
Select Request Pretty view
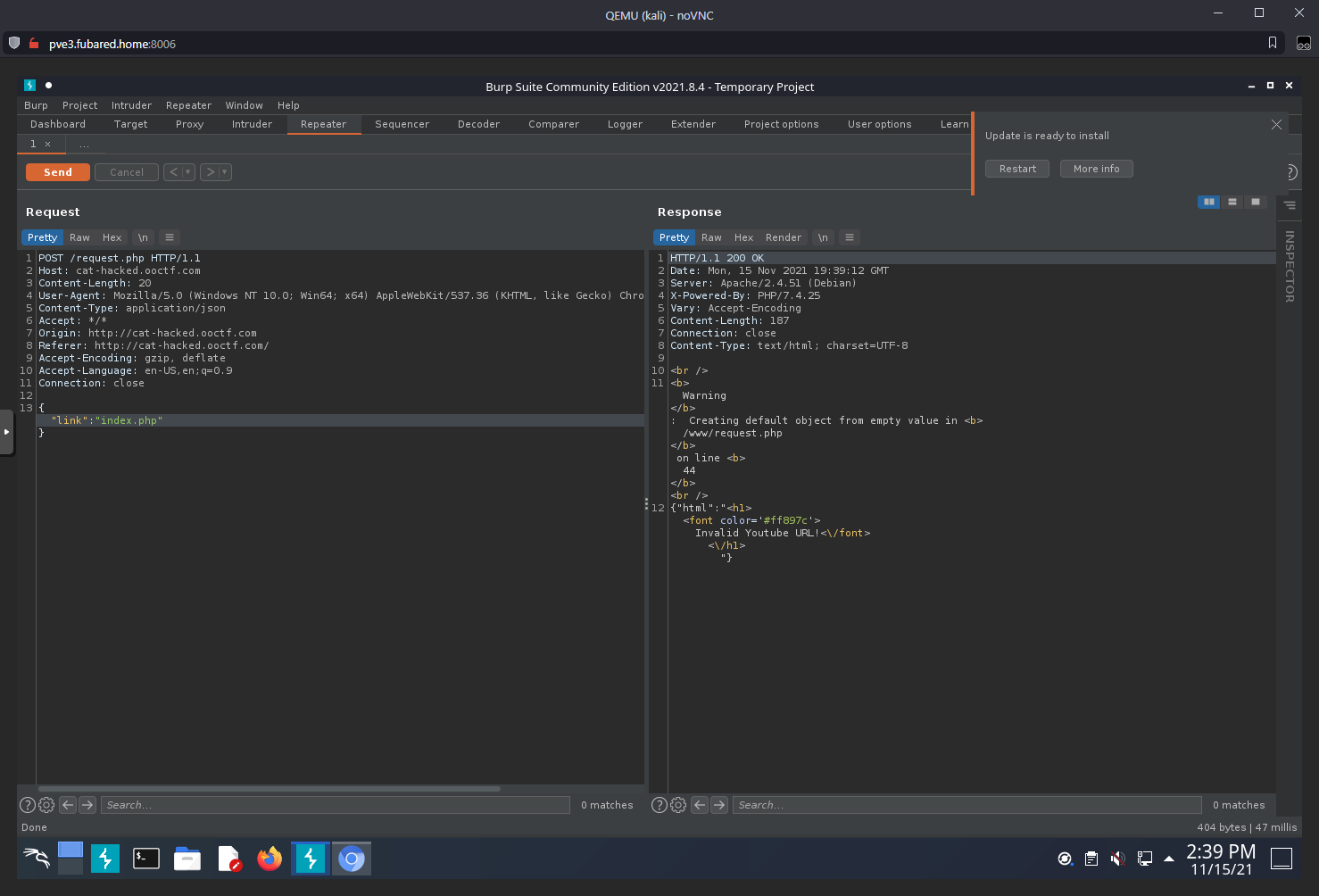[42, 237]
